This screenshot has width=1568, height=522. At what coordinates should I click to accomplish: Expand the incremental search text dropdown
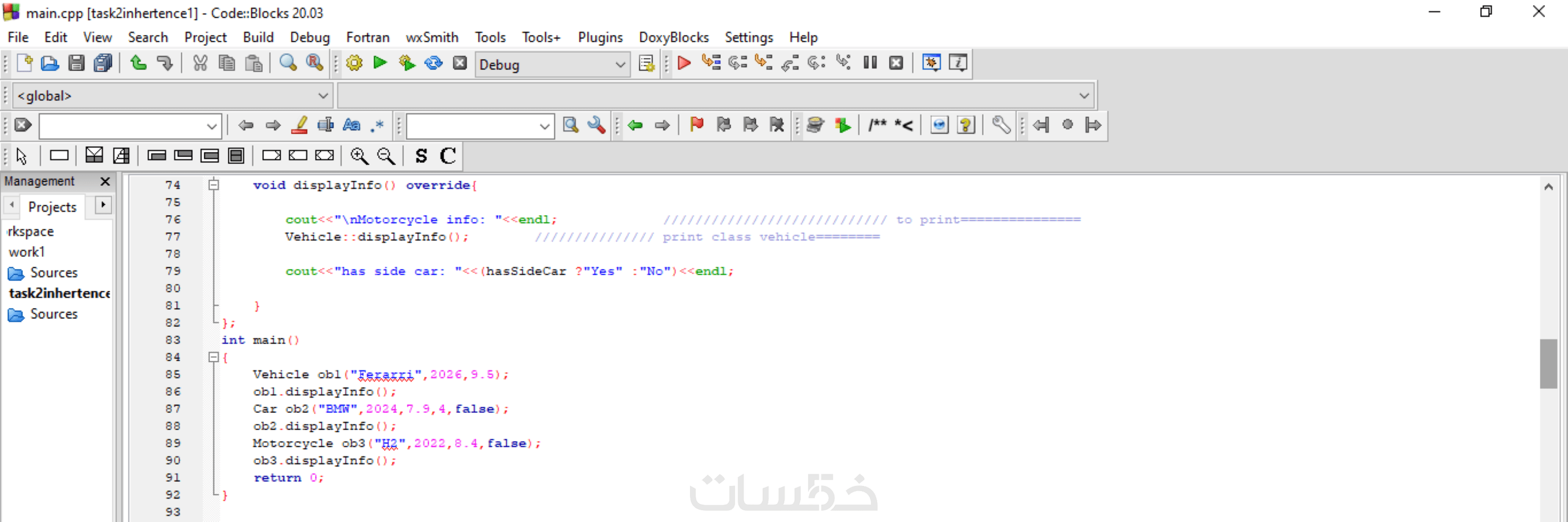(212, 126)
